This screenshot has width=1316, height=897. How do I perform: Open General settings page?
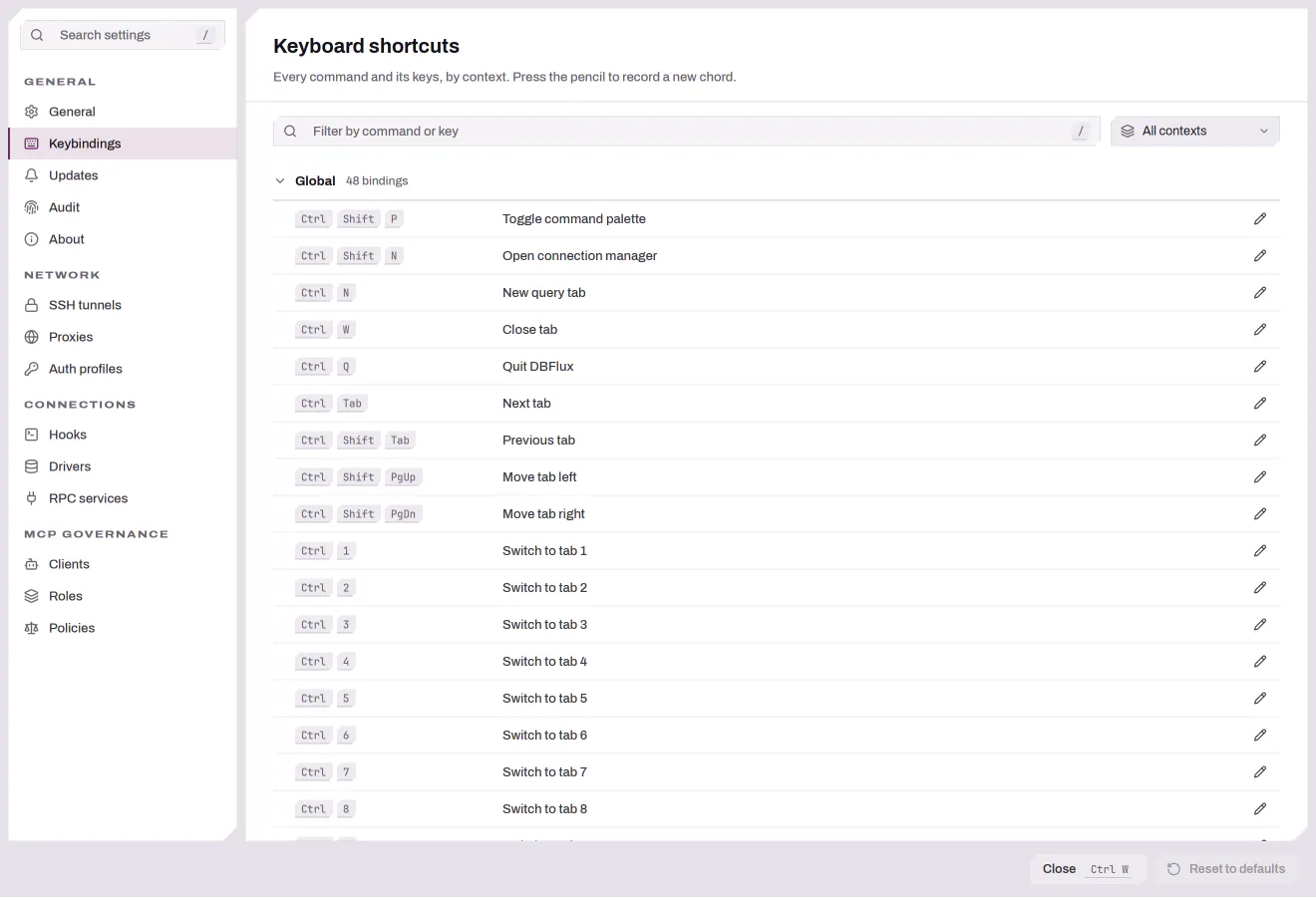(123, 112)
